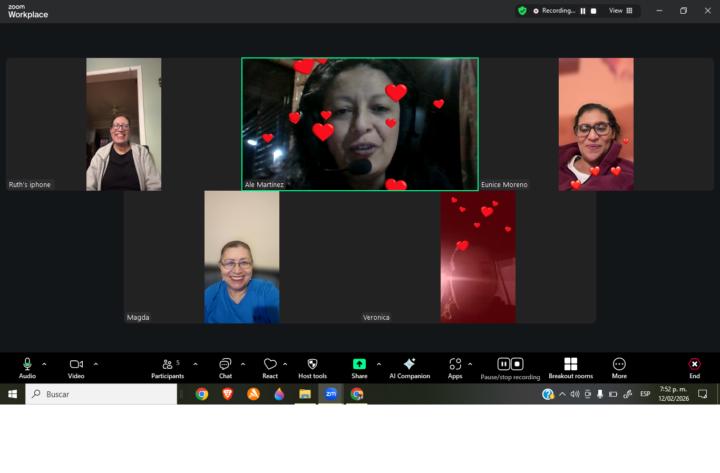Open the orange Avast taskbar app
This screenshot has height=473, width=720.
(x=253, y=394)
